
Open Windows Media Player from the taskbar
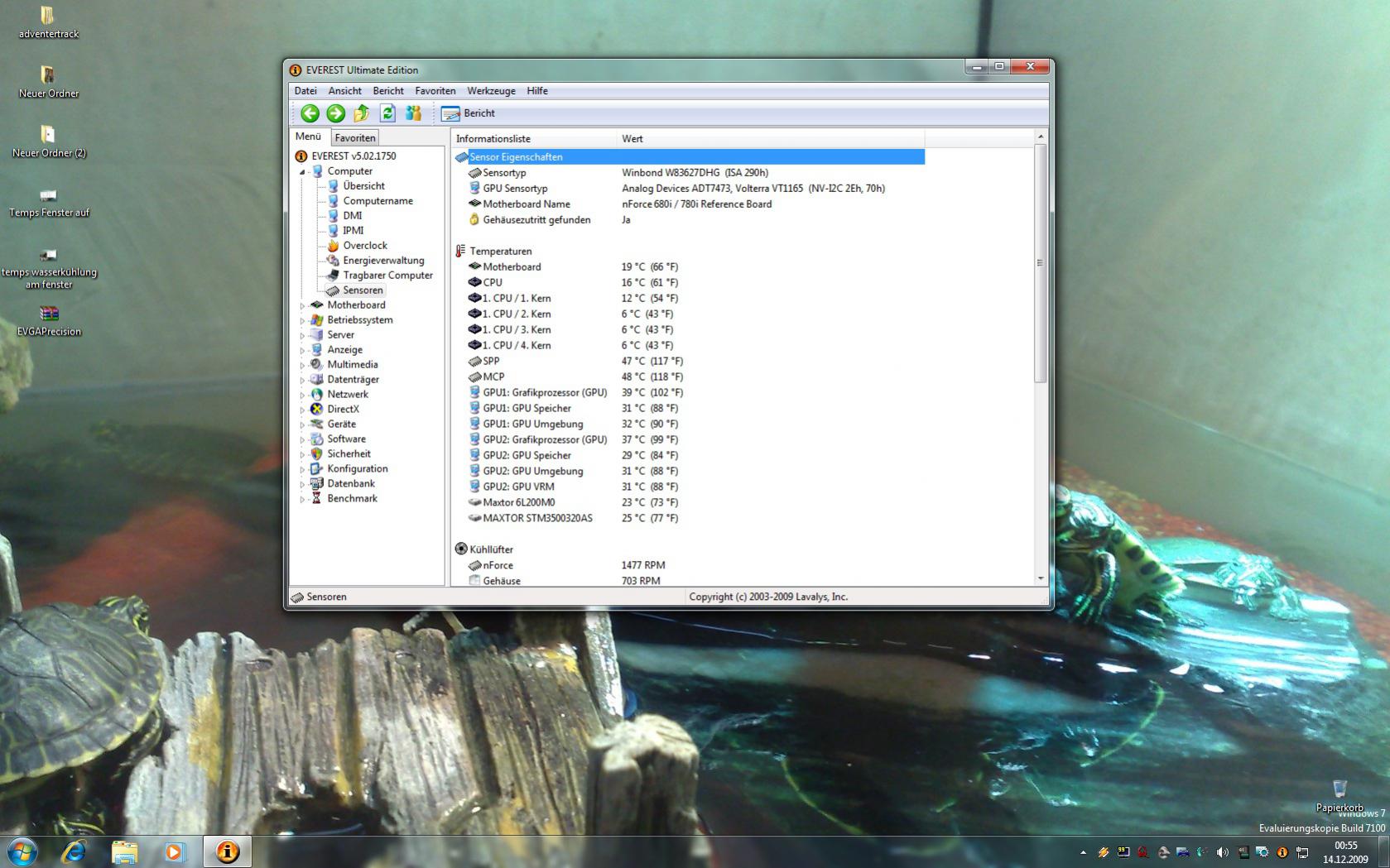[174, 851]
